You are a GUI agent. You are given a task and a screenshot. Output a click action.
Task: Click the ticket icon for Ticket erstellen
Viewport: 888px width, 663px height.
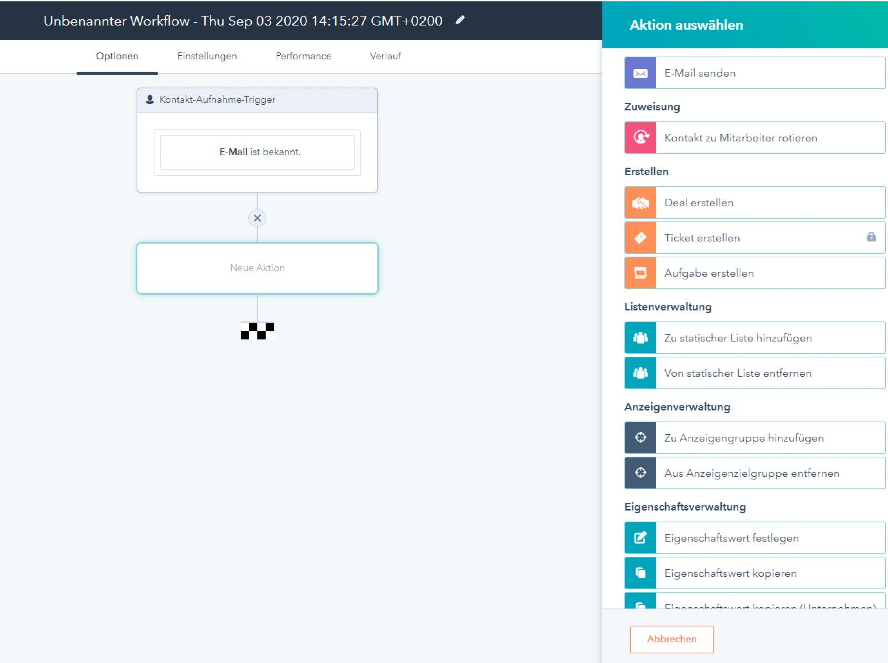coord(640,238)
